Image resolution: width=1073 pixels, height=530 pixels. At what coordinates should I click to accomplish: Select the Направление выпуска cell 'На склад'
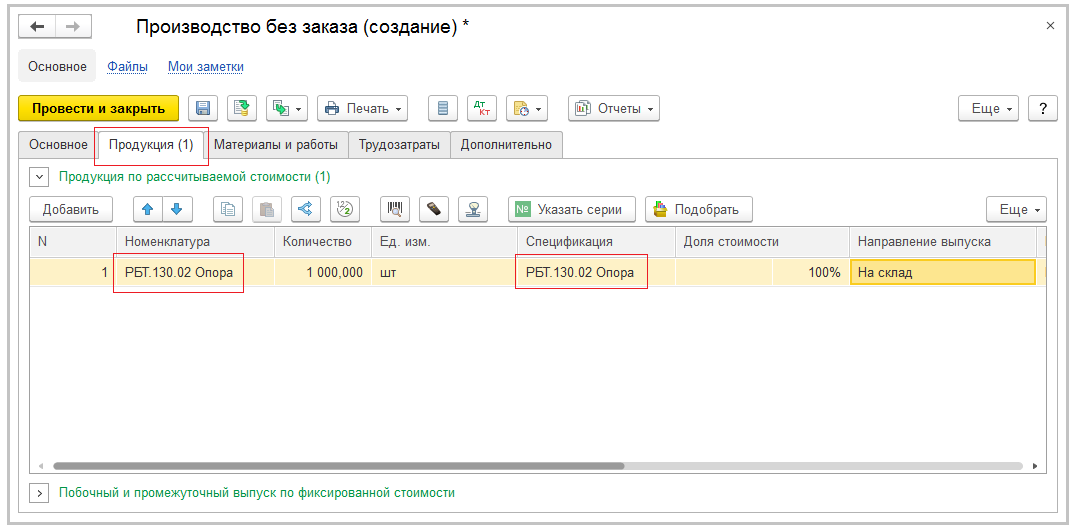[941, 272]
